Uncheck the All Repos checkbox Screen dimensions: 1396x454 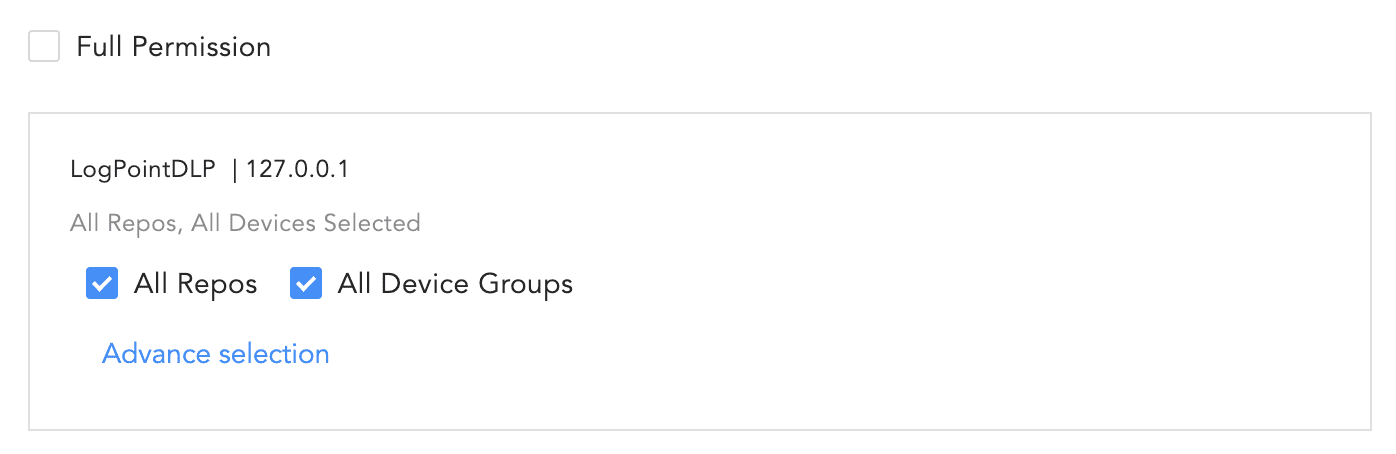coord(102,284)
